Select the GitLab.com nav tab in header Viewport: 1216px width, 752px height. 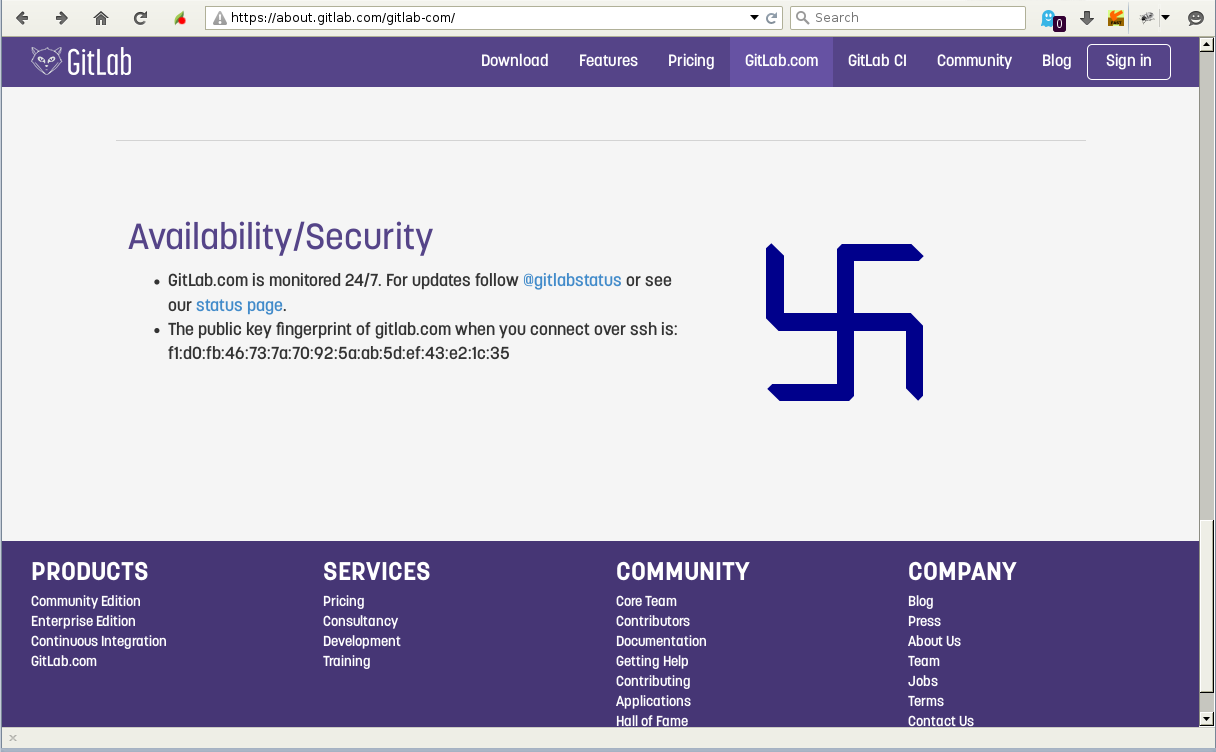pos(781,61)
